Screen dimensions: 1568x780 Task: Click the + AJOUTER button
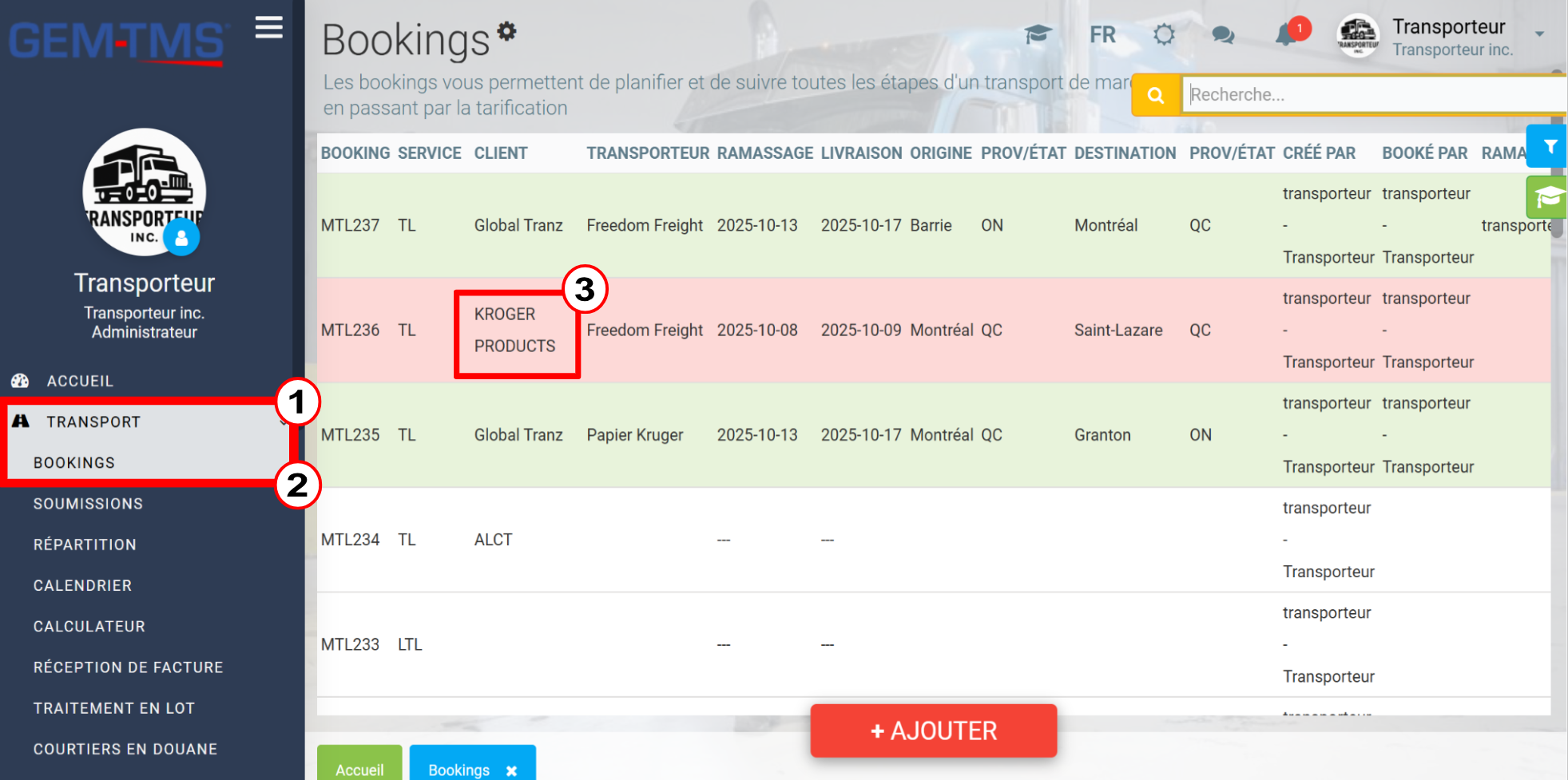(933, 731)
